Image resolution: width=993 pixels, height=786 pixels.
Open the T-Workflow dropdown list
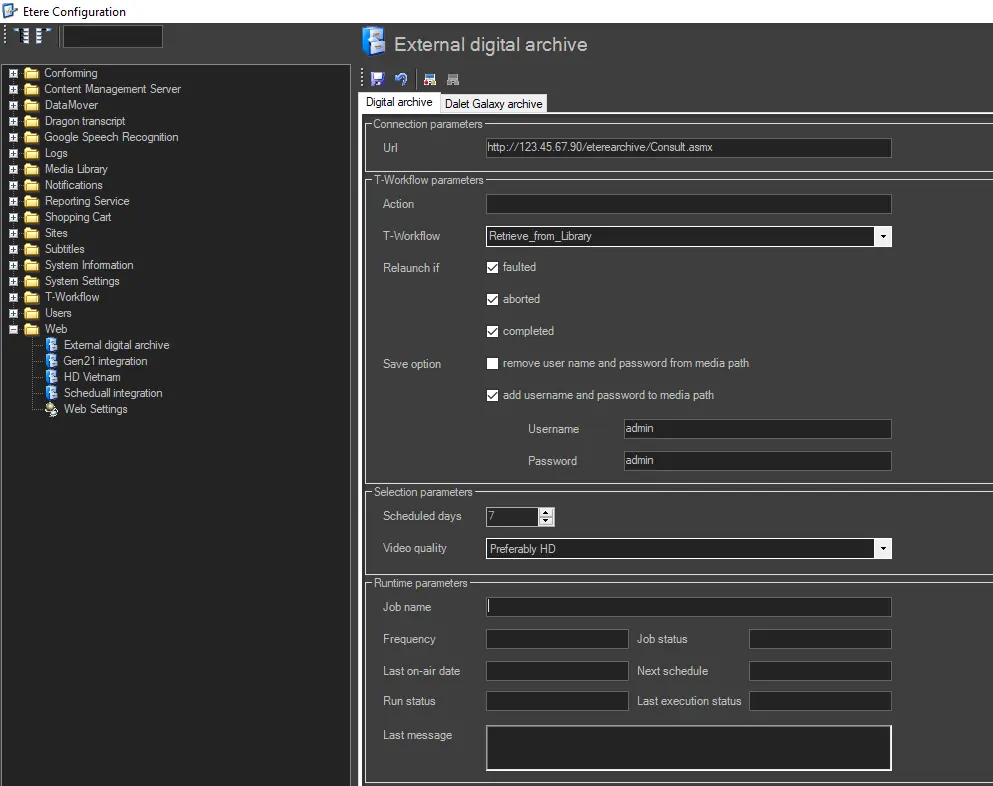(882, 236)
